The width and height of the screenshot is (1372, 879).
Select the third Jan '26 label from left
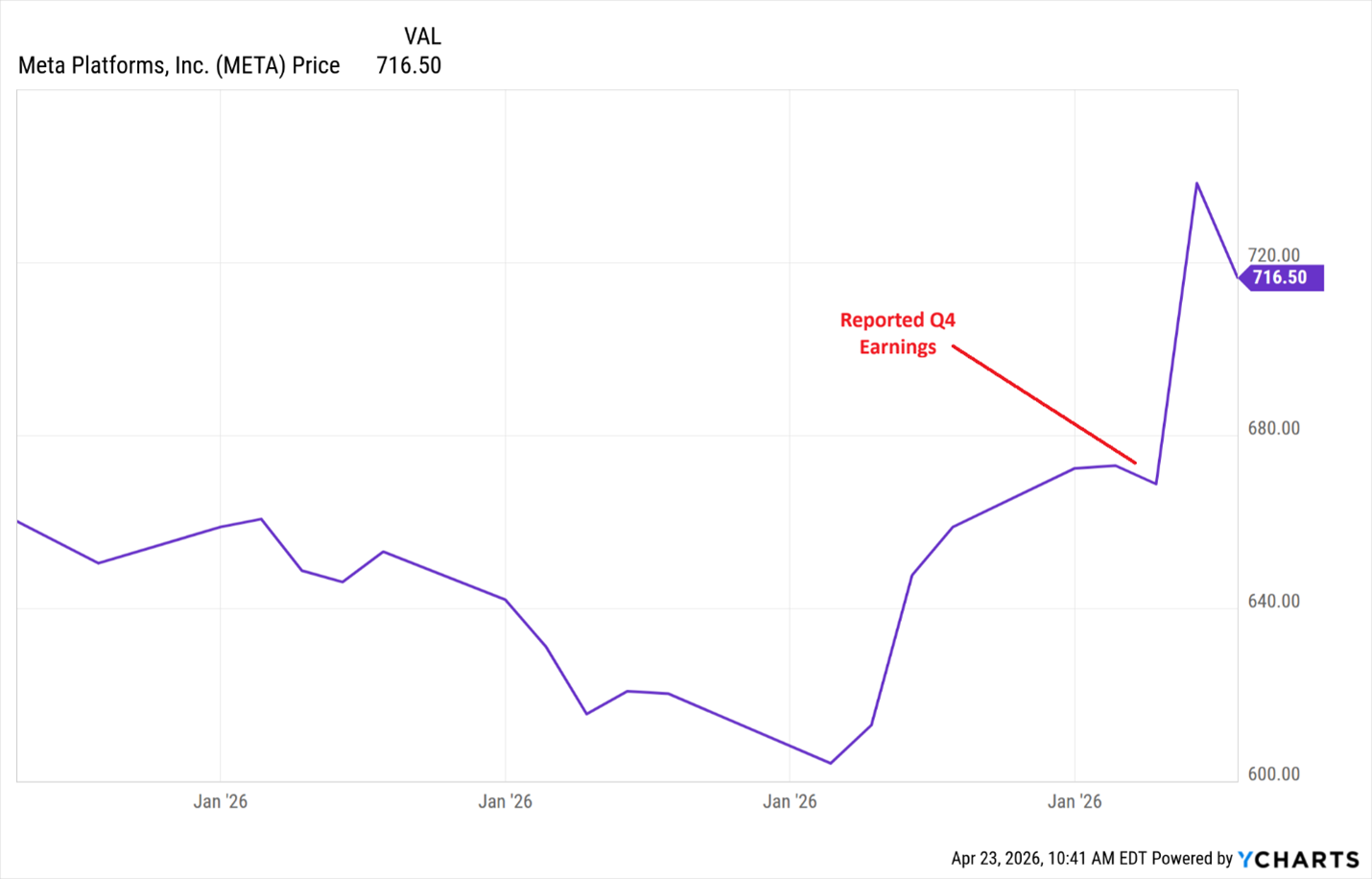tap(790, 801)
